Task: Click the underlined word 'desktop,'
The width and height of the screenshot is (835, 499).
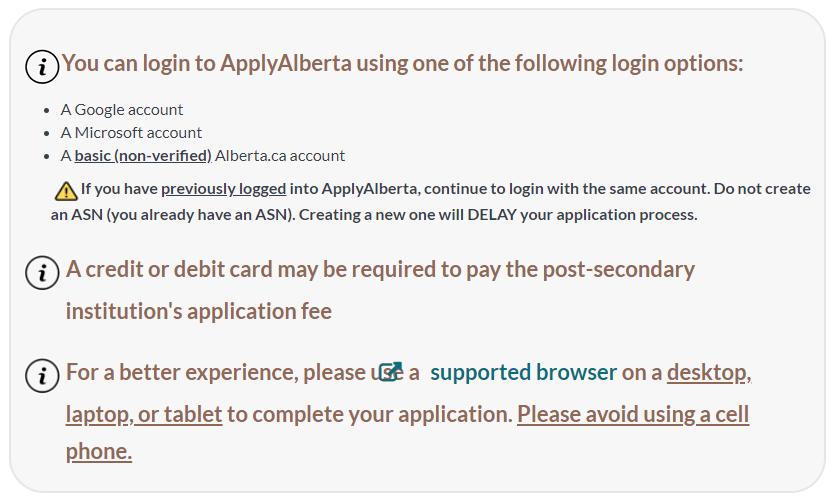Action: (709, 373)
